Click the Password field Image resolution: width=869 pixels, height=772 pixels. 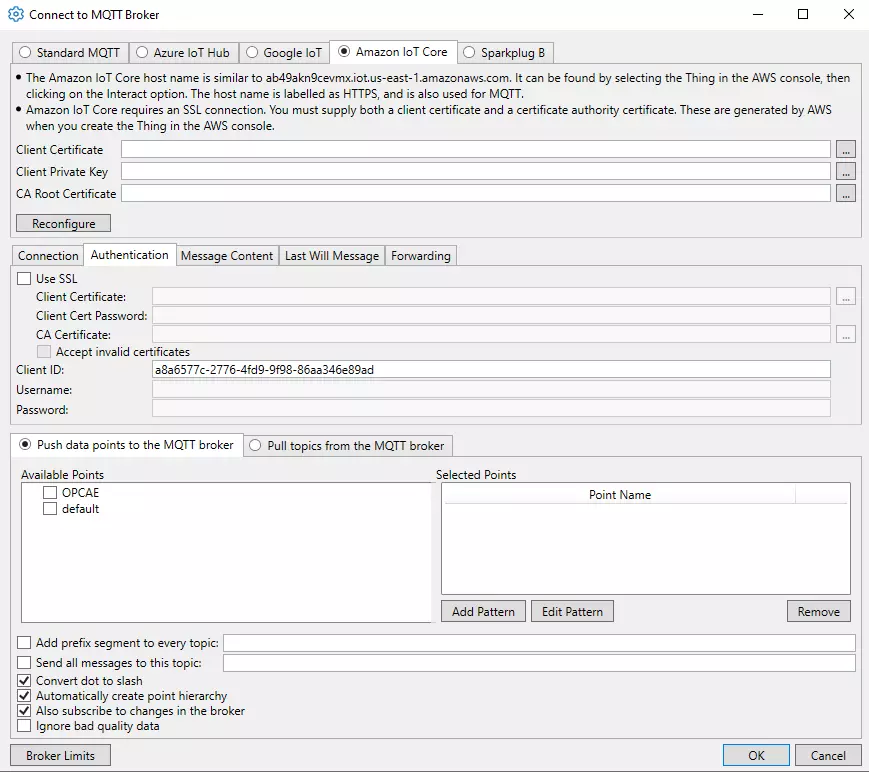491,409
